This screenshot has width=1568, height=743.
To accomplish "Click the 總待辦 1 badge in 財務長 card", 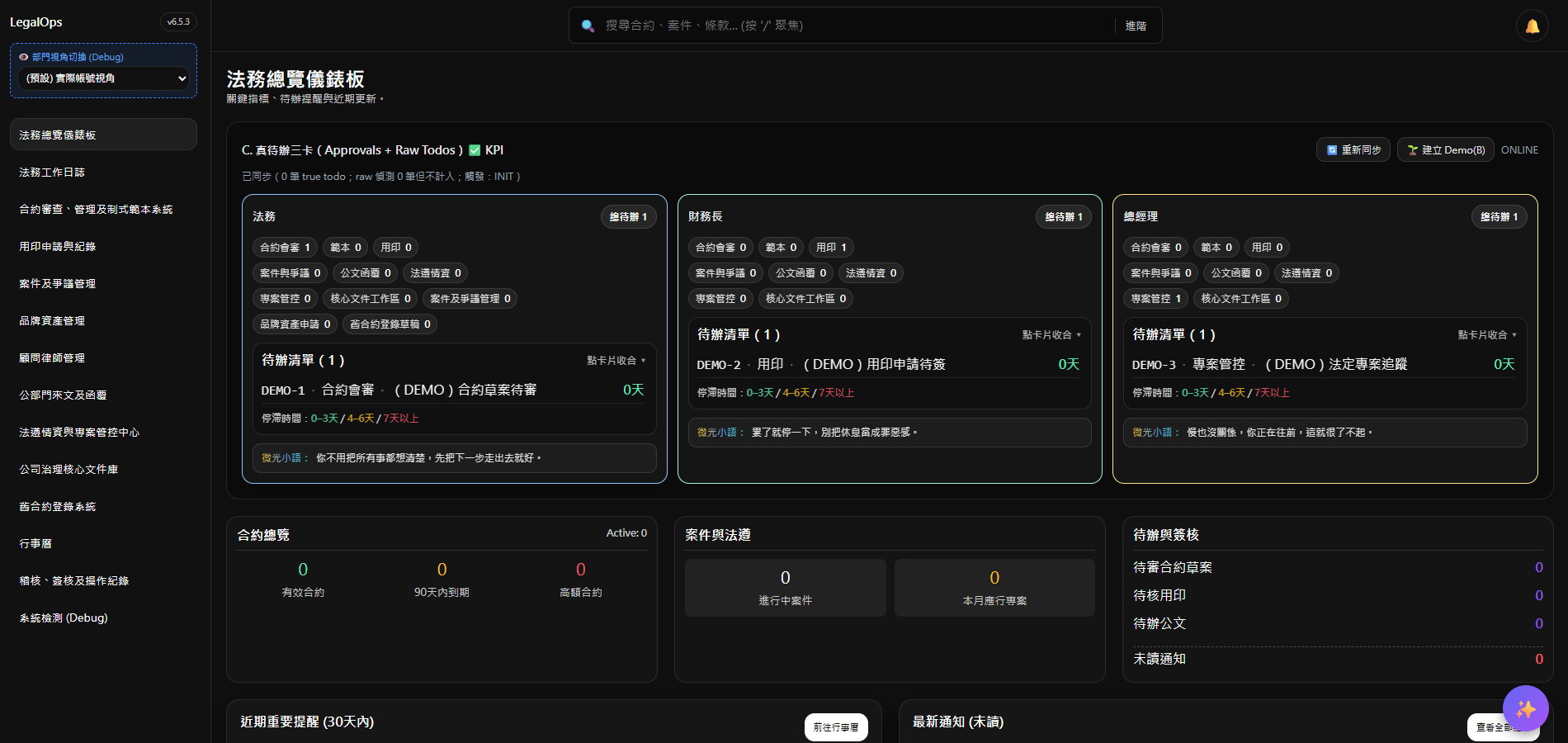I will coord(1064,217).
